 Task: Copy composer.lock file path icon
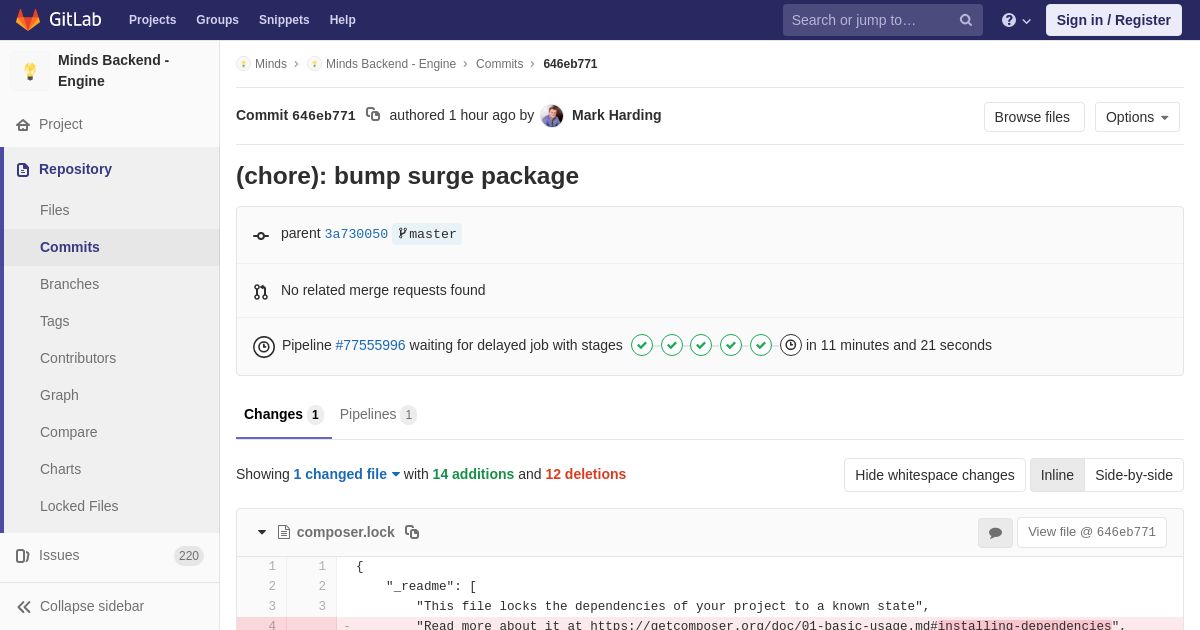(x=412, y=532)
